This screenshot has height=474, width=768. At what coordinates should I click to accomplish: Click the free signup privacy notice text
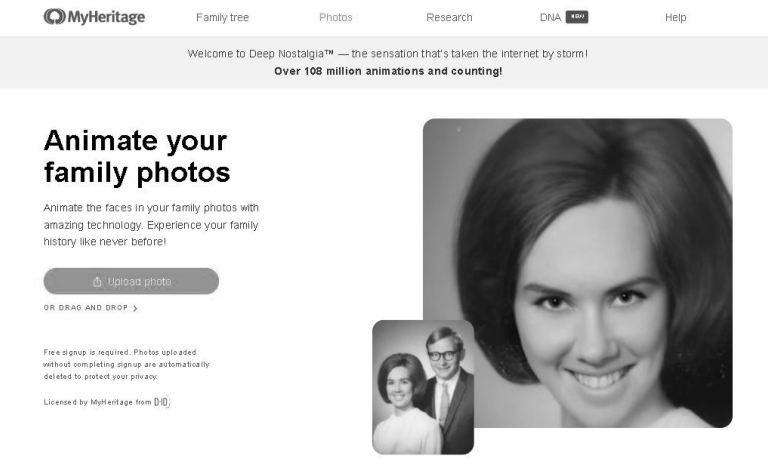click(126, 364)
